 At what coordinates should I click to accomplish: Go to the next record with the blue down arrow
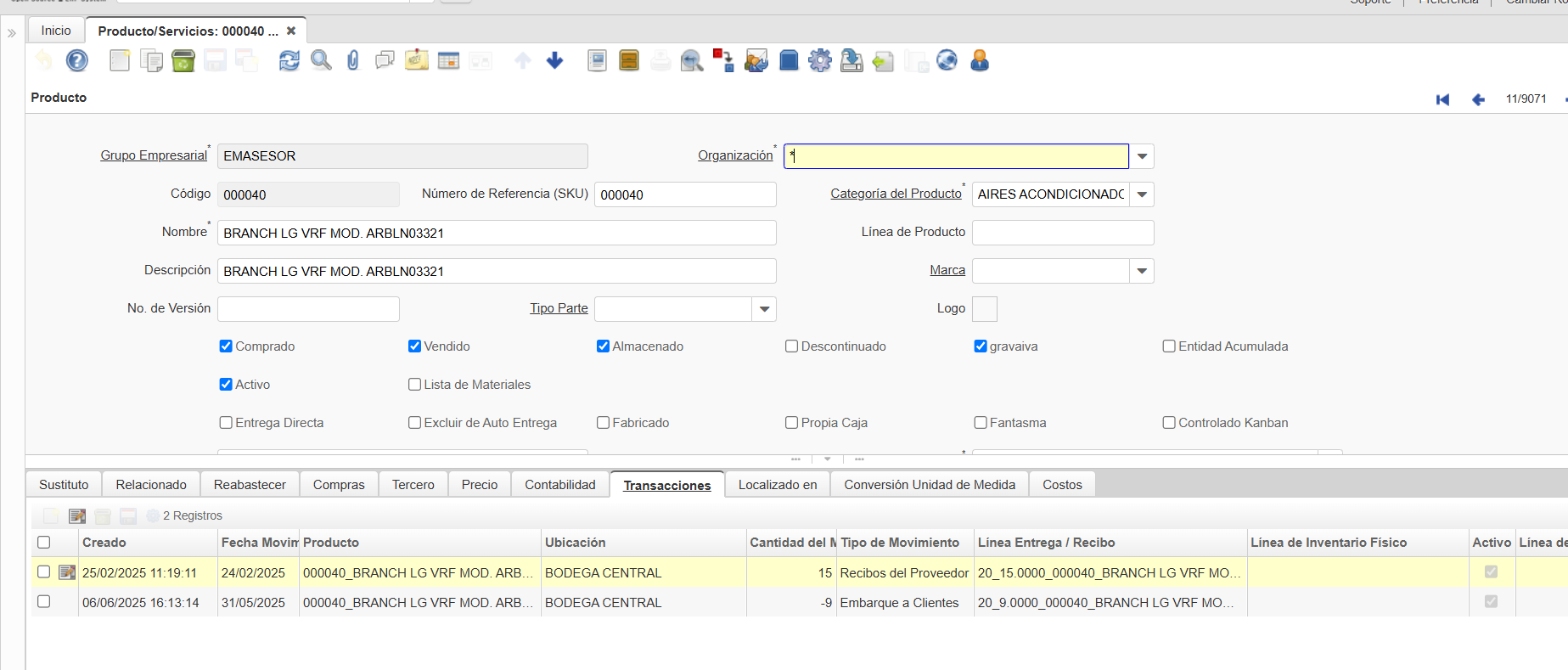555,60
